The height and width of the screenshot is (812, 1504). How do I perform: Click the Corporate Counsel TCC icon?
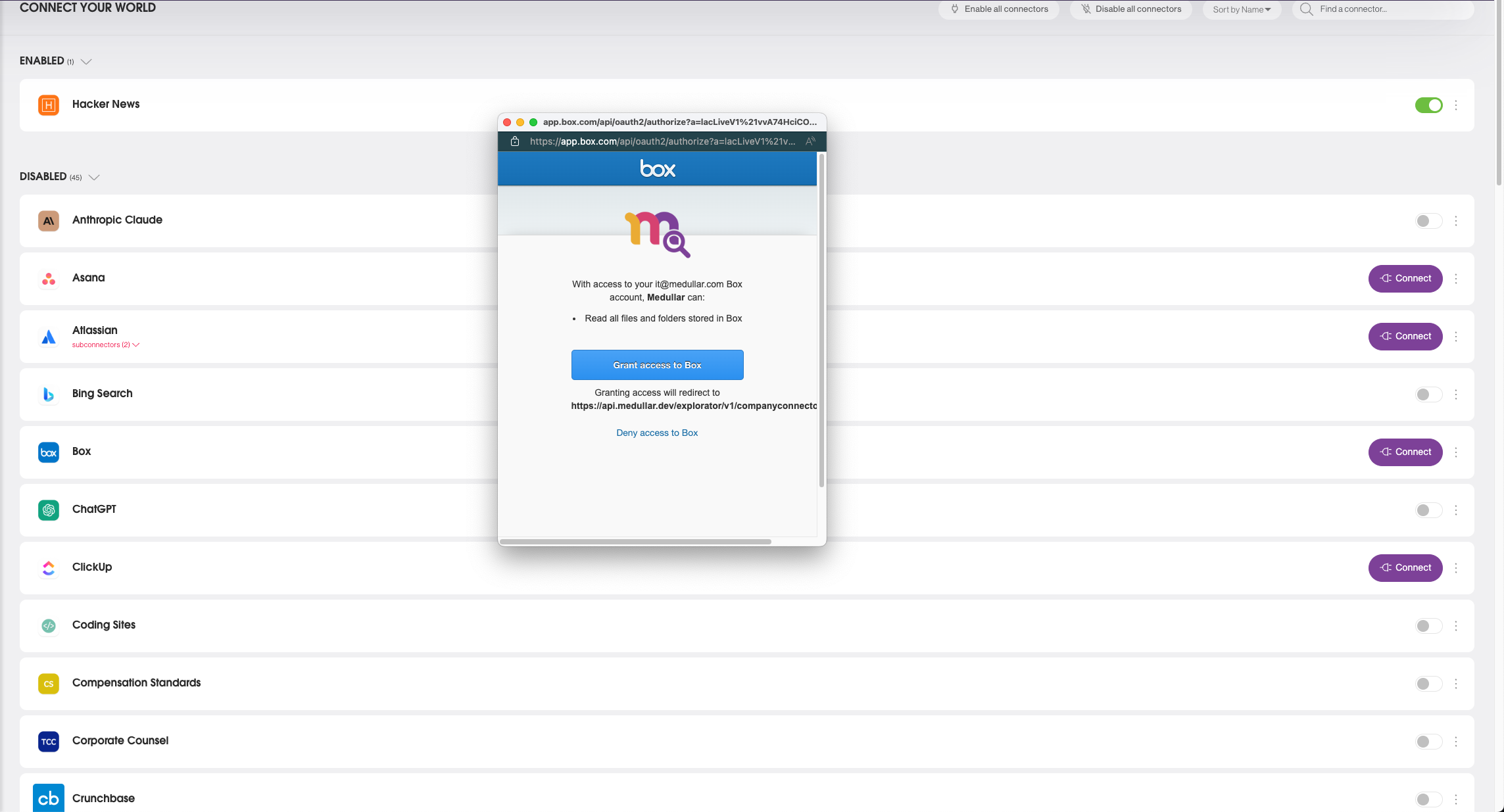click(x=49, y=742)
